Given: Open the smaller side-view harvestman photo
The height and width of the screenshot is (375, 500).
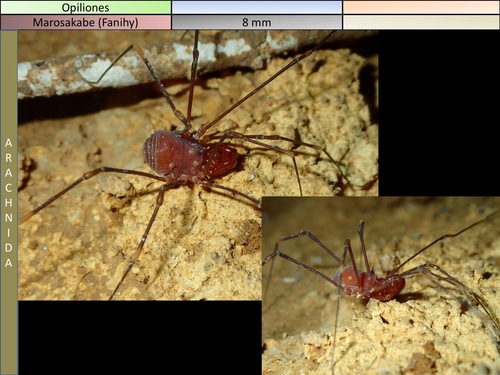Looking at the screenshot, I should point(381,286).
